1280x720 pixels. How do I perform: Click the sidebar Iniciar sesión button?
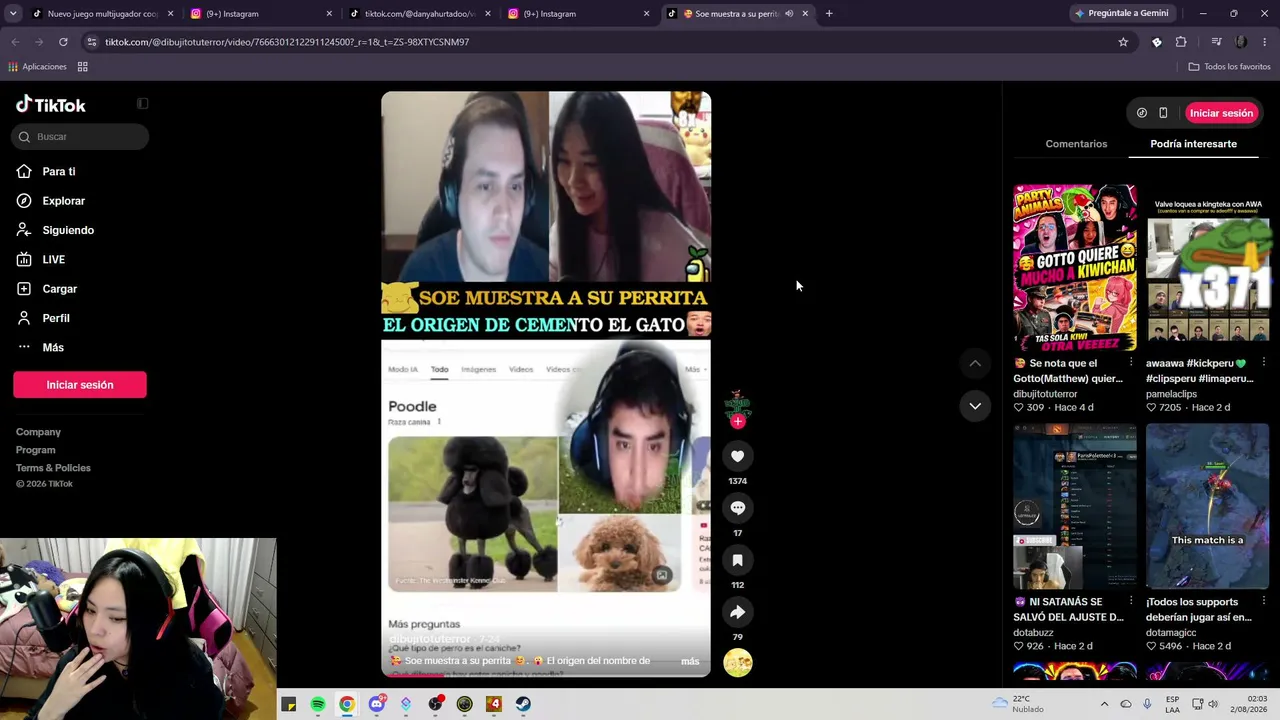click(80, 385)
